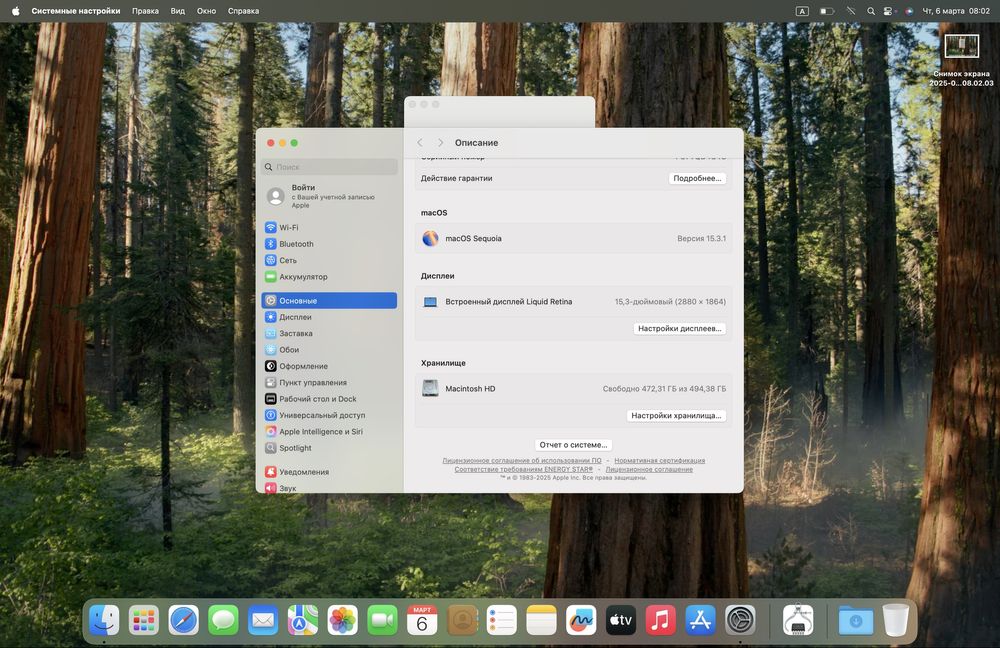Open Reminders from the Dock
Viewport: 1000px width, 648px height.
501,620
